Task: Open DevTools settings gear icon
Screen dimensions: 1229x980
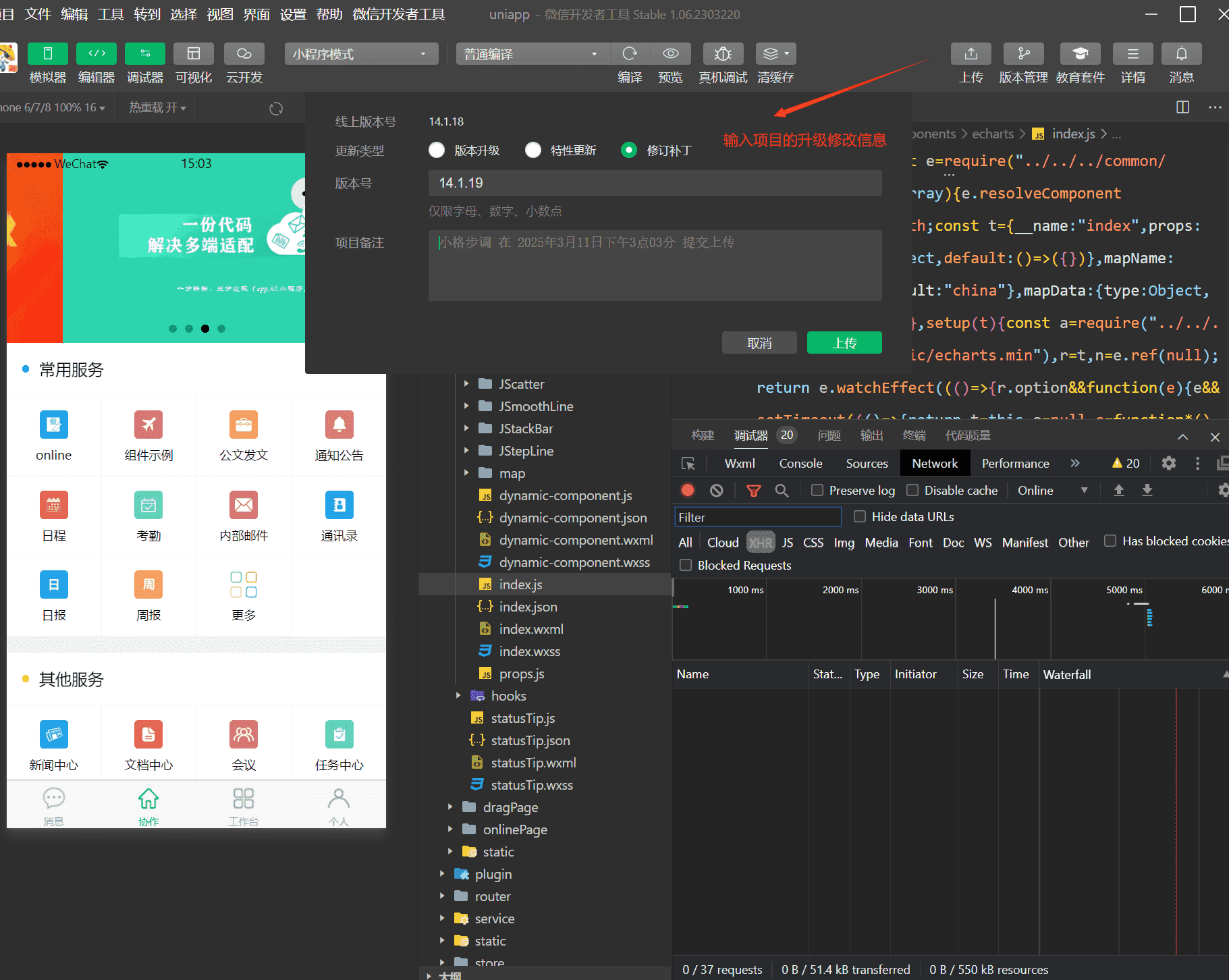Action: point(1168,463)
